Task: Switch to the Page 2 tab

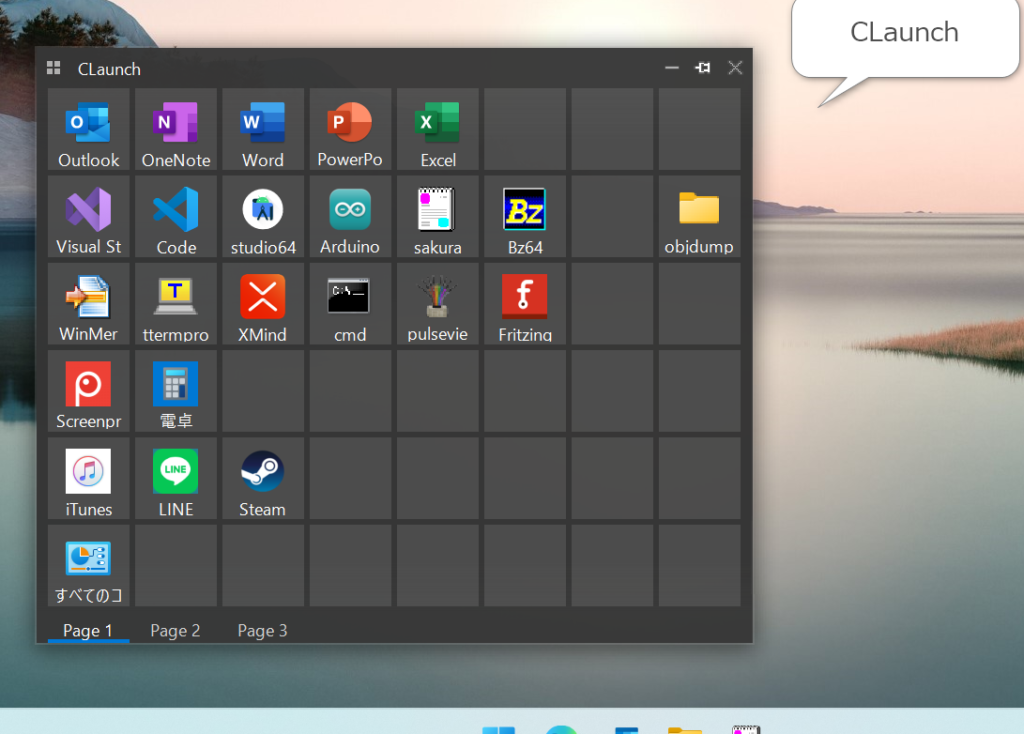Action: (x=175, y=630)
